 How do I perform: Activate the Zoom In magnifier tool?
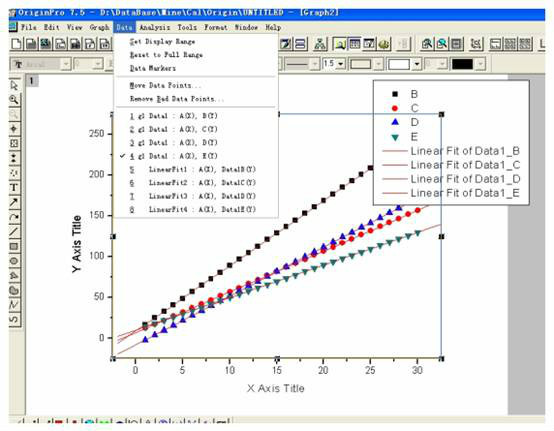coord(14,100)
